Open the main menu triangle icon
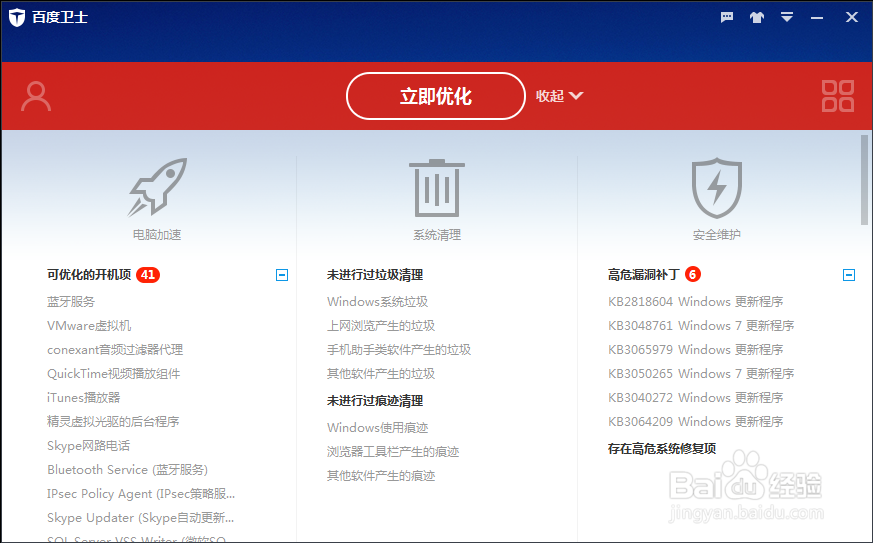873x543 pixels. click(787, 17)
